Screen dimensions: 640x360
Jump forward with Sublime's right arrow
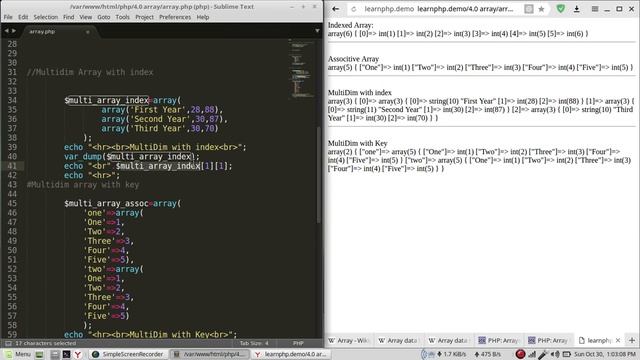(14, 31)
